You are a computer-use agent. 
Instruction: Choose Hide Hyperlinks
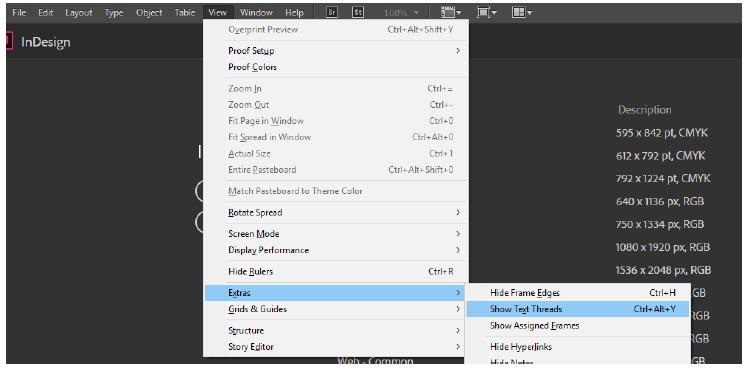pyautogui.click(x=578, y=347)
